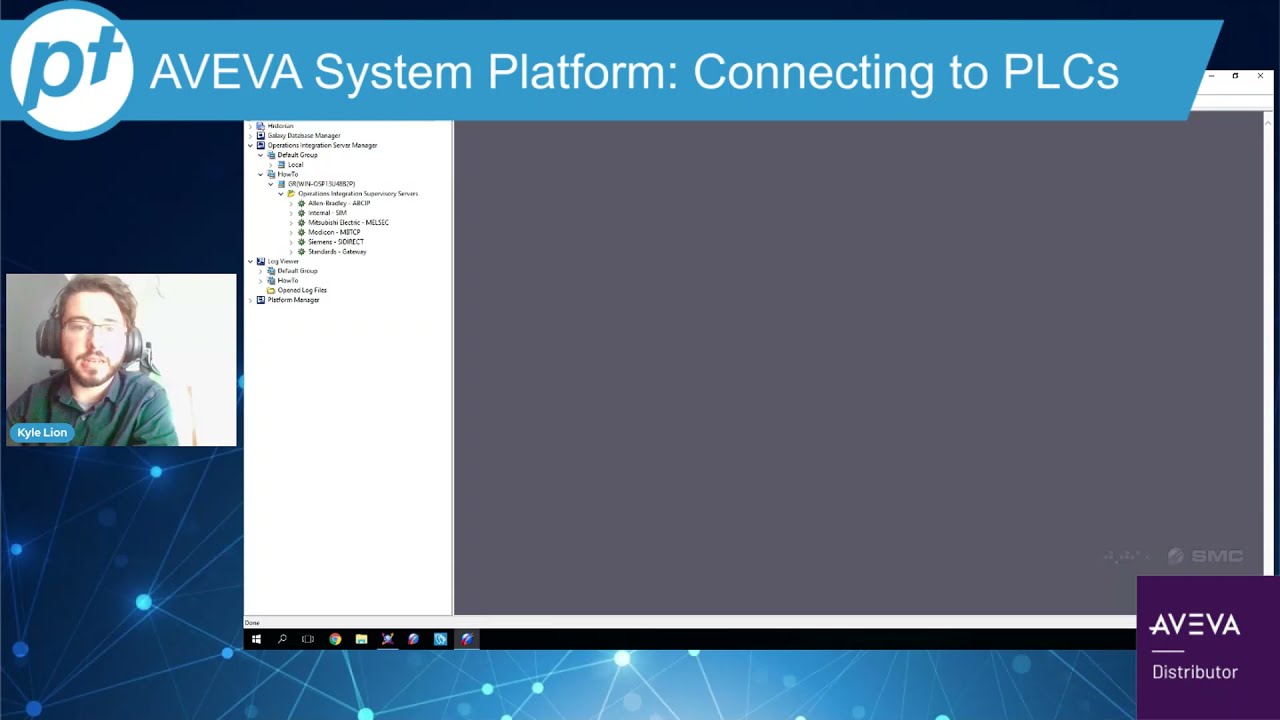
Task: Select the Platform Manager label
Action: (x=294, y=300)
